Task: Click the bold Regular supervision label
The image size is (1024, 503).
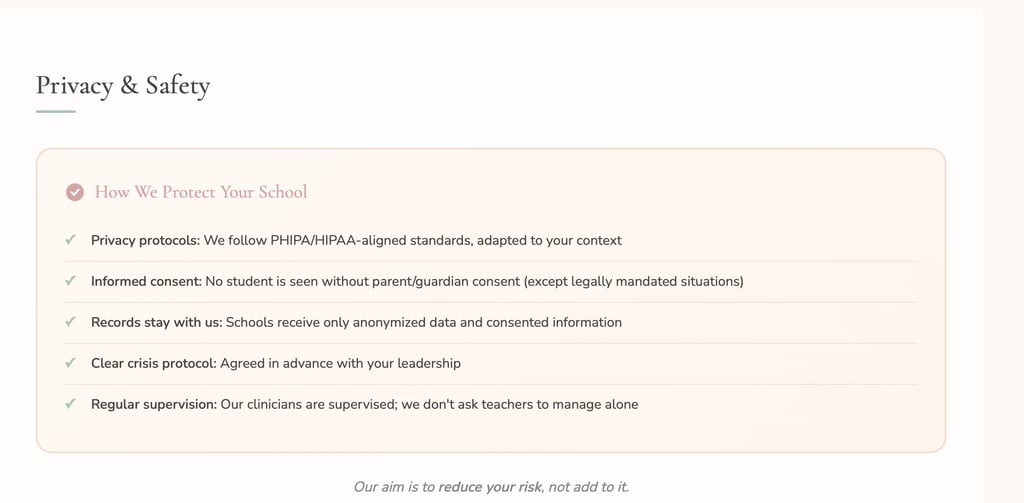Action: (x=153, y=404)
